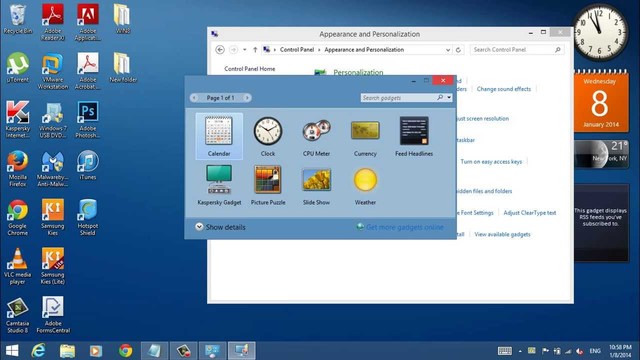Select the uTorrent desktop icon
The width and height of the screenshot is (640, 360).
click(18, 68)
